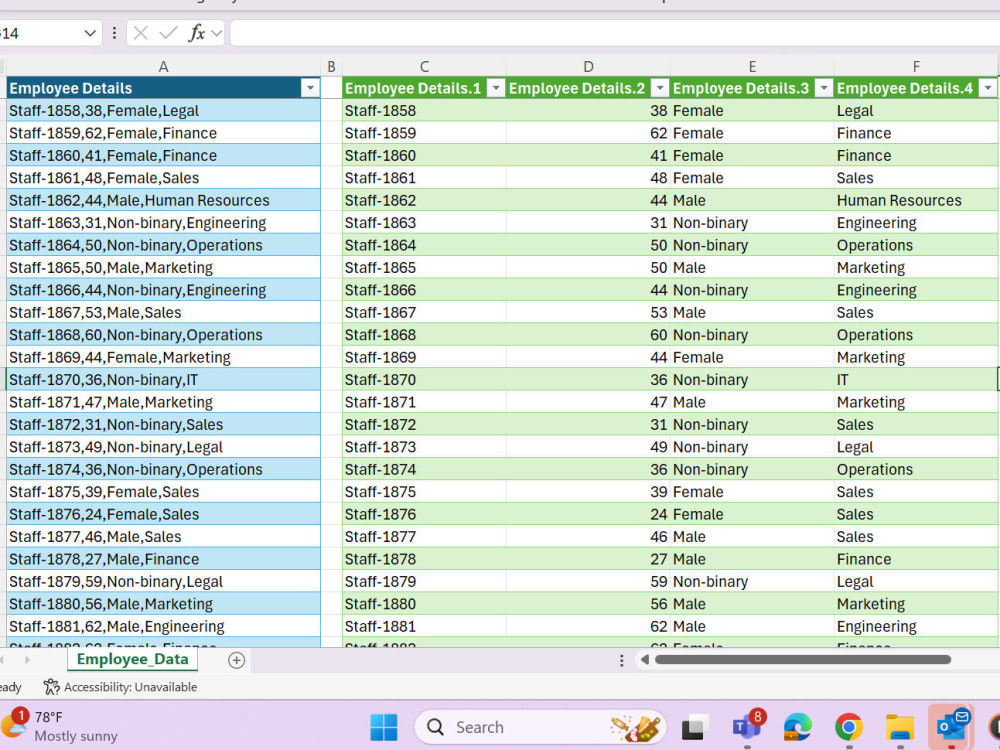1000x750 pixels.
Task: Click 'Finance' cell in Staff-1878 row
Action: tap(916, 559)
